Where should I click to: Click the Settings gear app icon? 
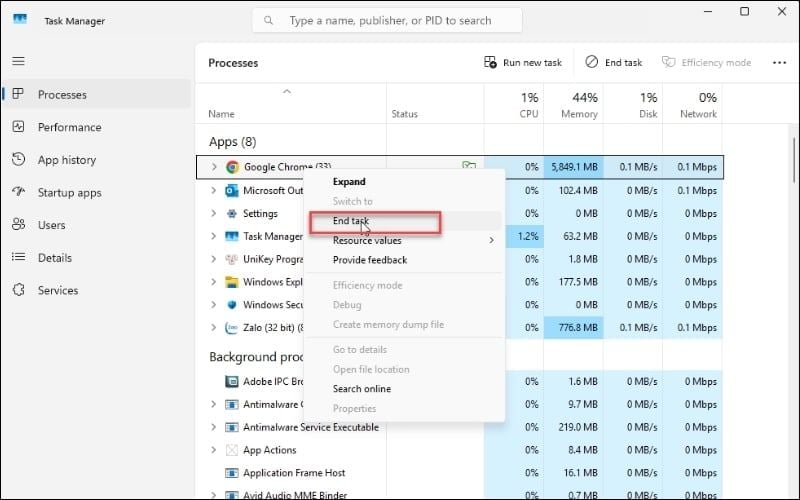point(232,213)
